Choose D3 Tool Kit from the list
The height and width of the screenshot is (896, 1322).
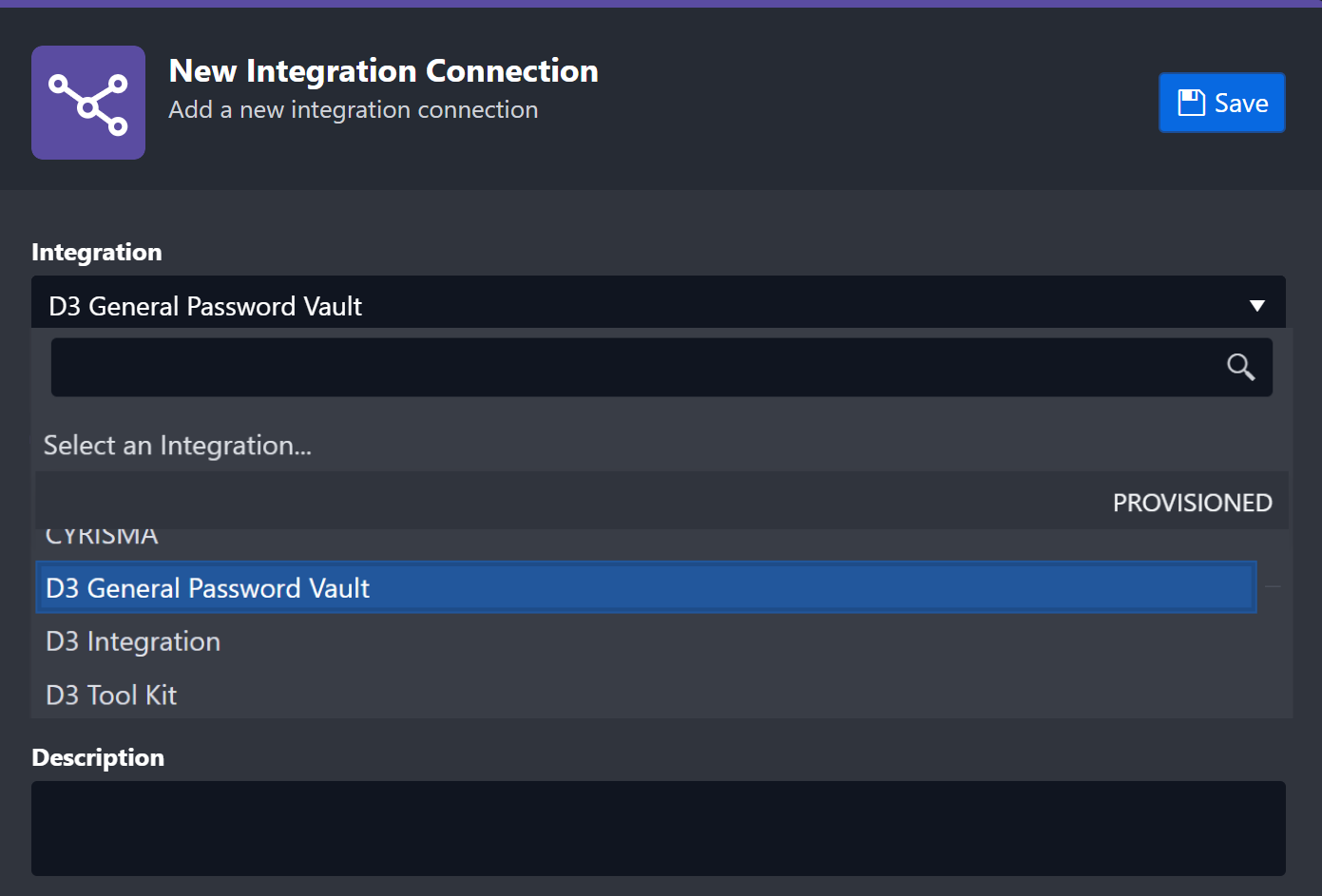pyautogui.click(x=111, y=695)
